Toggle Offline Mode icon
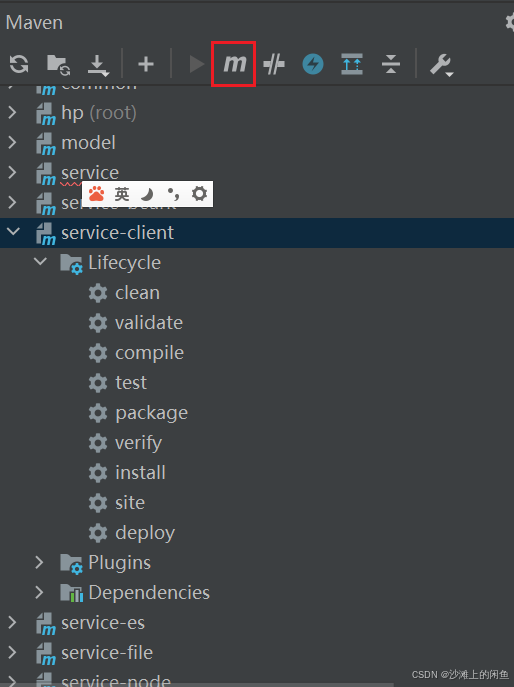 click(x=274, y=64)
